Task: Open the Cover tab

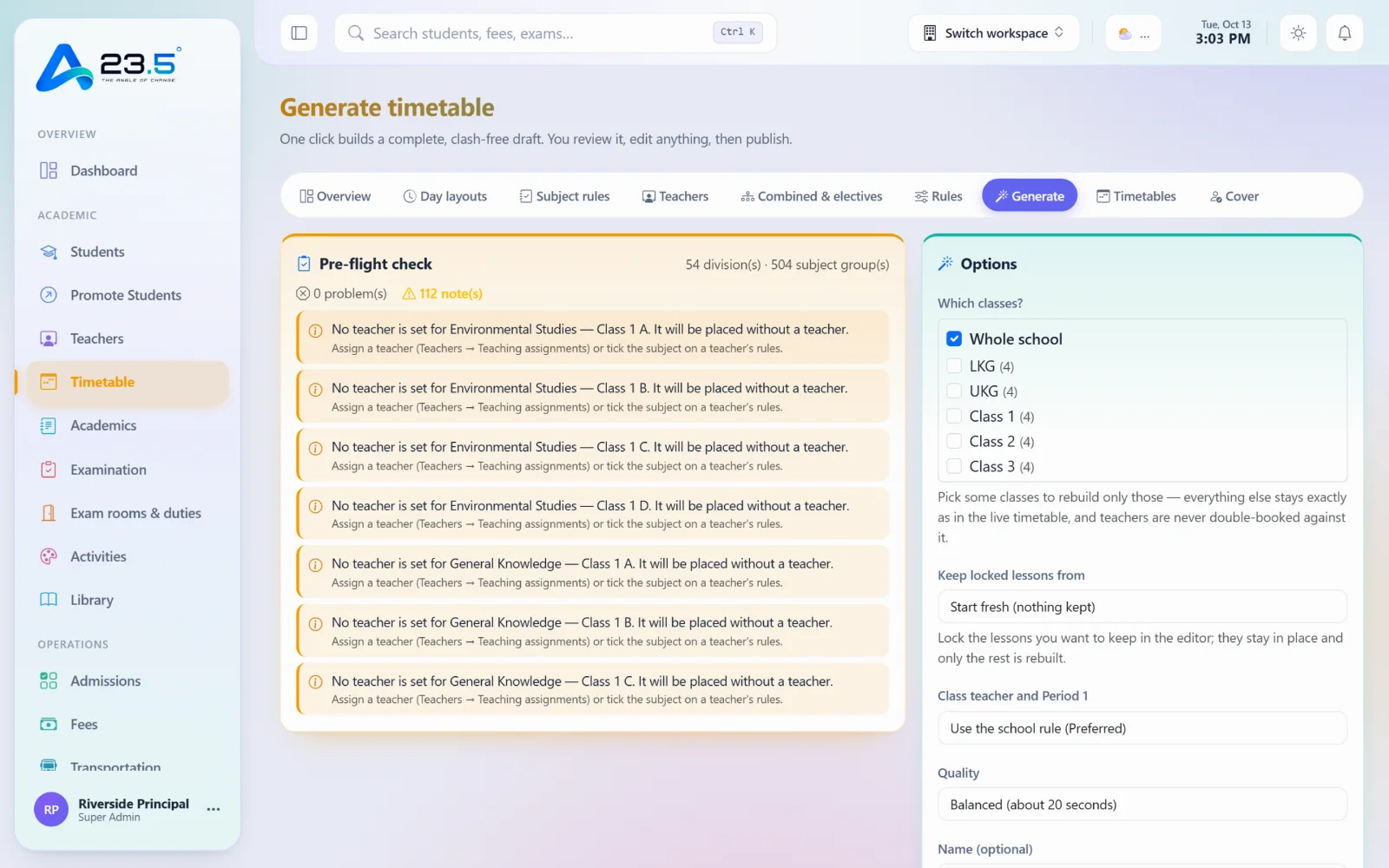Action: pos(1234,196)
